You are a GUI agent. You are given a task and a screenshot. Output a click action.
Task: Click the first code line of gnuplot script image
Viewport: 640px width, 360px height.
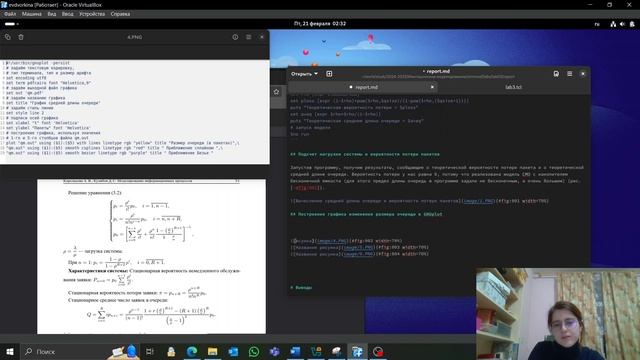point(38,63)
